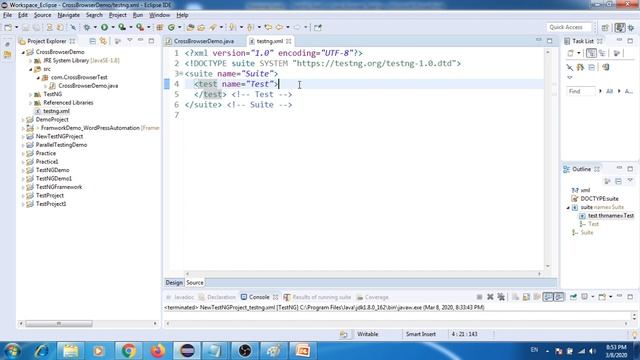Collapse the CrossBrowserDemo project node
Viewport: 640px width, 360px height.
pos(23,52)
